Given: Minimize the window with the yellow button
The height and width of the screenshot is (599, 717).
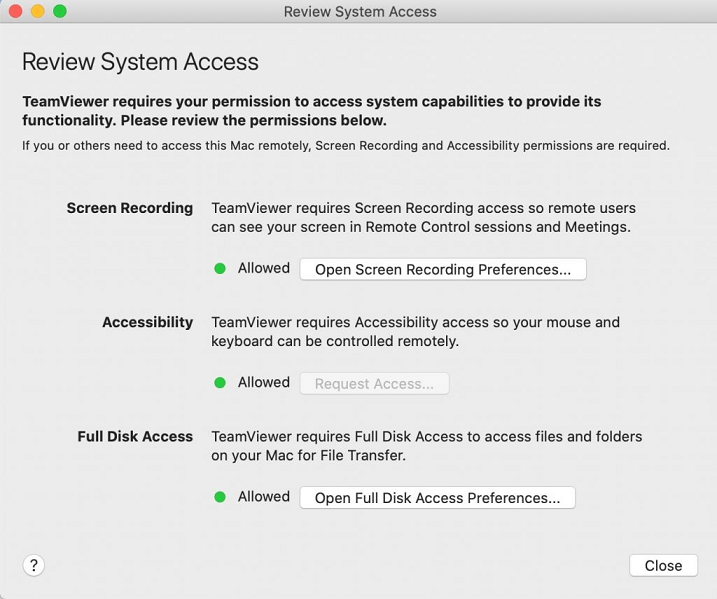Looking at the screenshot, I should pos(38,12).
